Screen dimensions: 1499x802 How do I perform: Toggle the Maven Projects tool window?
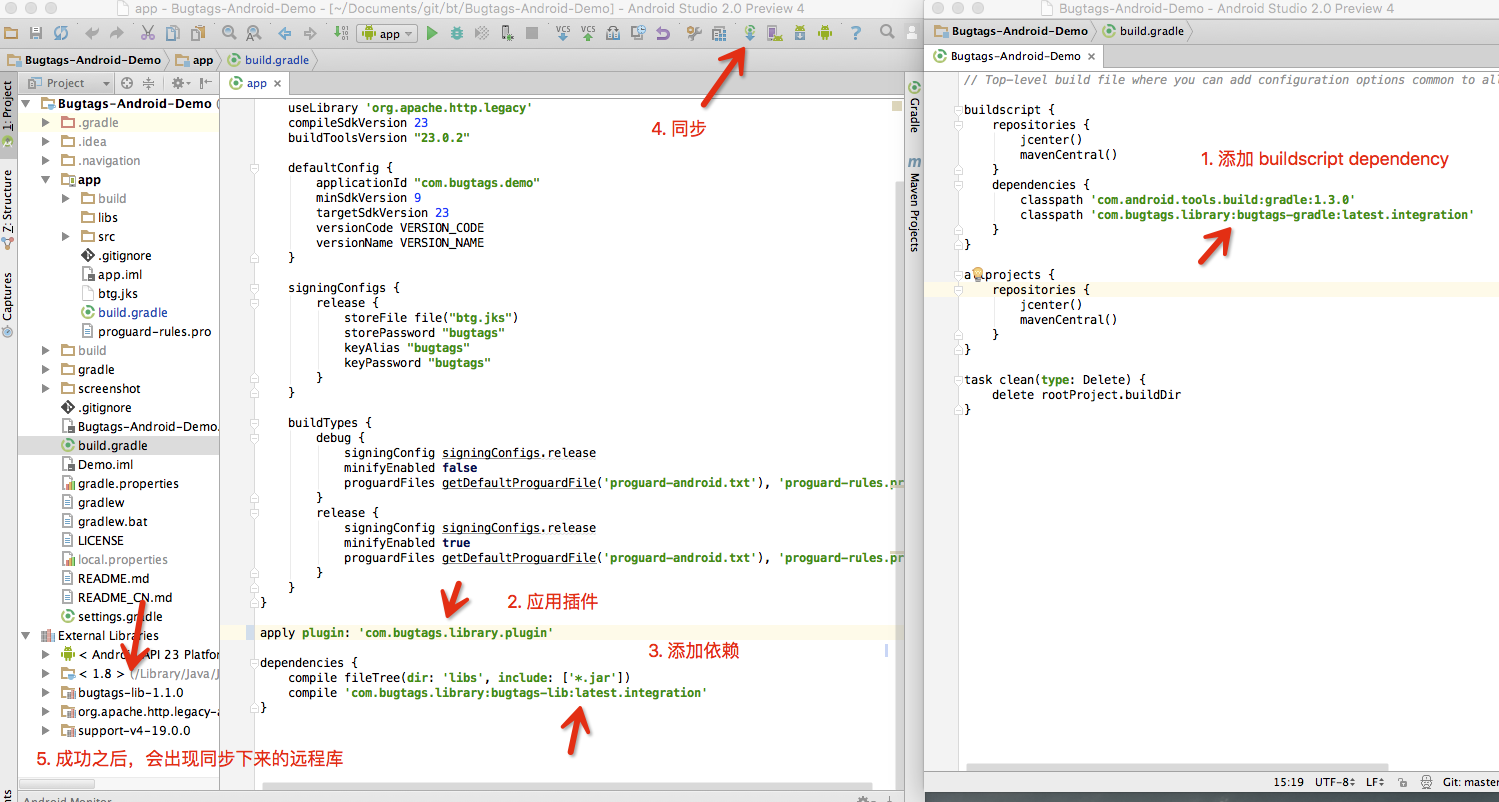coord(914,204)
